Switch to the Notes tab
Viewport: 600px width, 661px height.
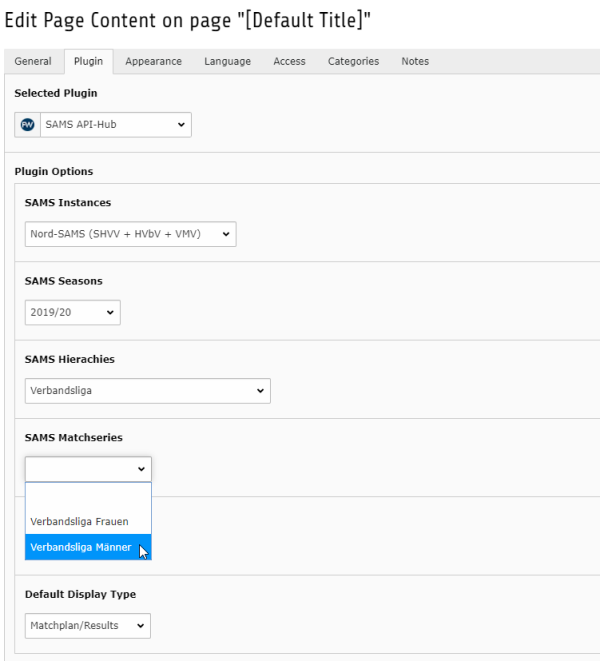click(415, 61)
